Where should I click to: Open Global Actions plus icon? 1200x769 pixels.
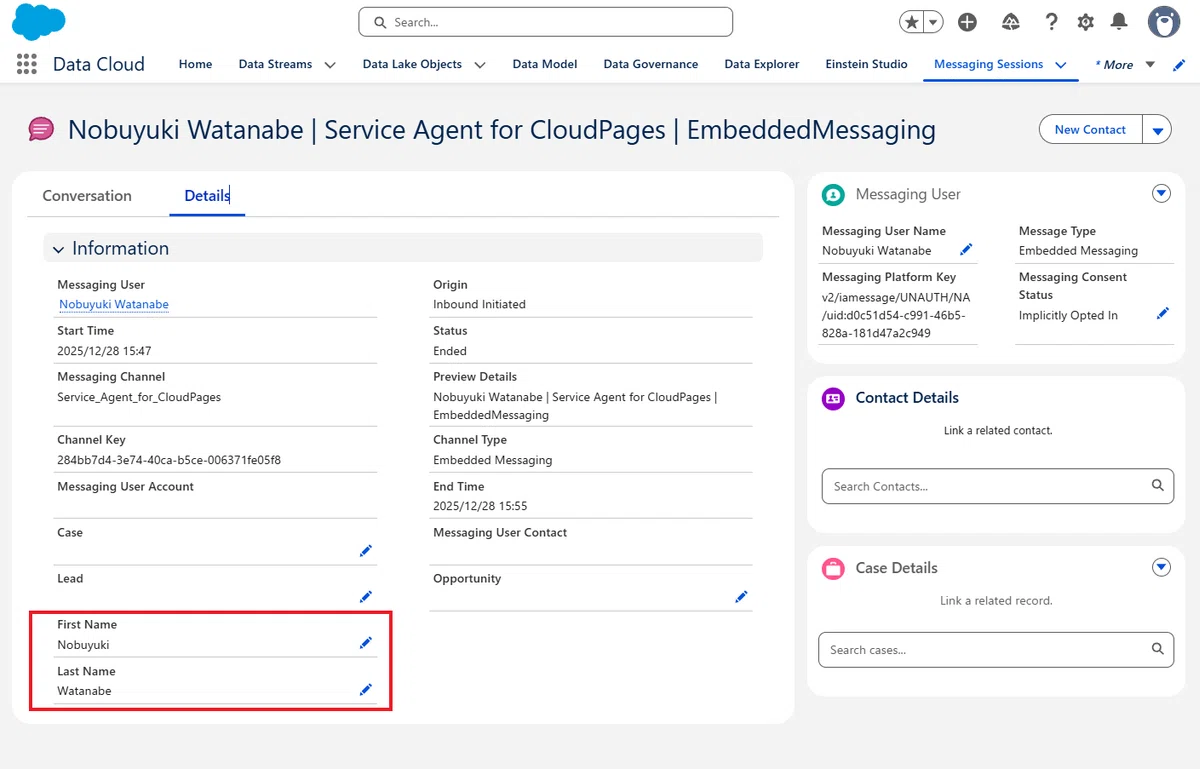tap(967, 22)
